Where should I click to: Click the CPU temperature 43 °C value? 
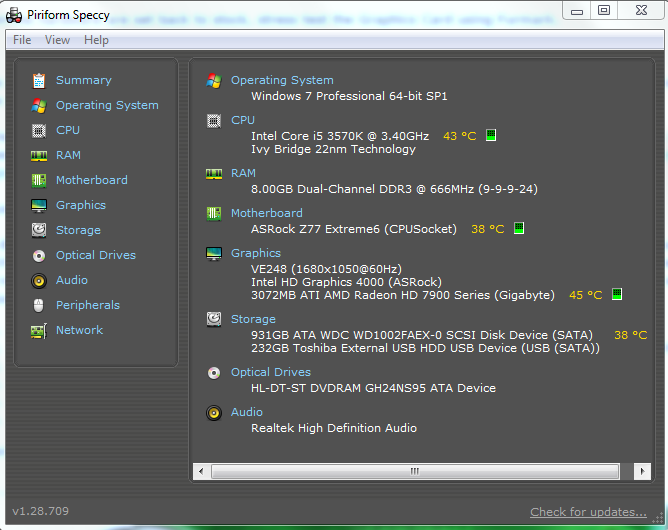pyautogui.click(x=460, y=136)
